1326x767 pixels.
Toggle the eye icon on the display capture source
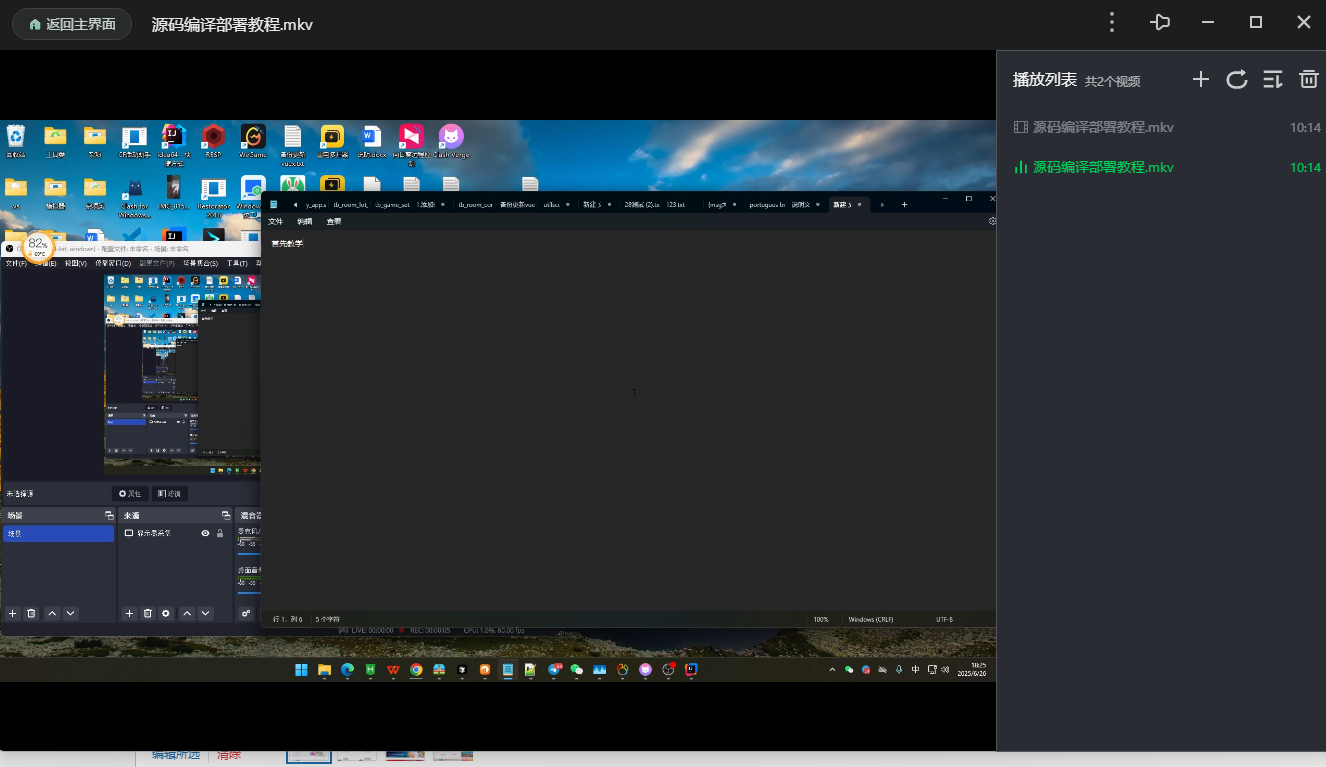[x=205, y=534]
